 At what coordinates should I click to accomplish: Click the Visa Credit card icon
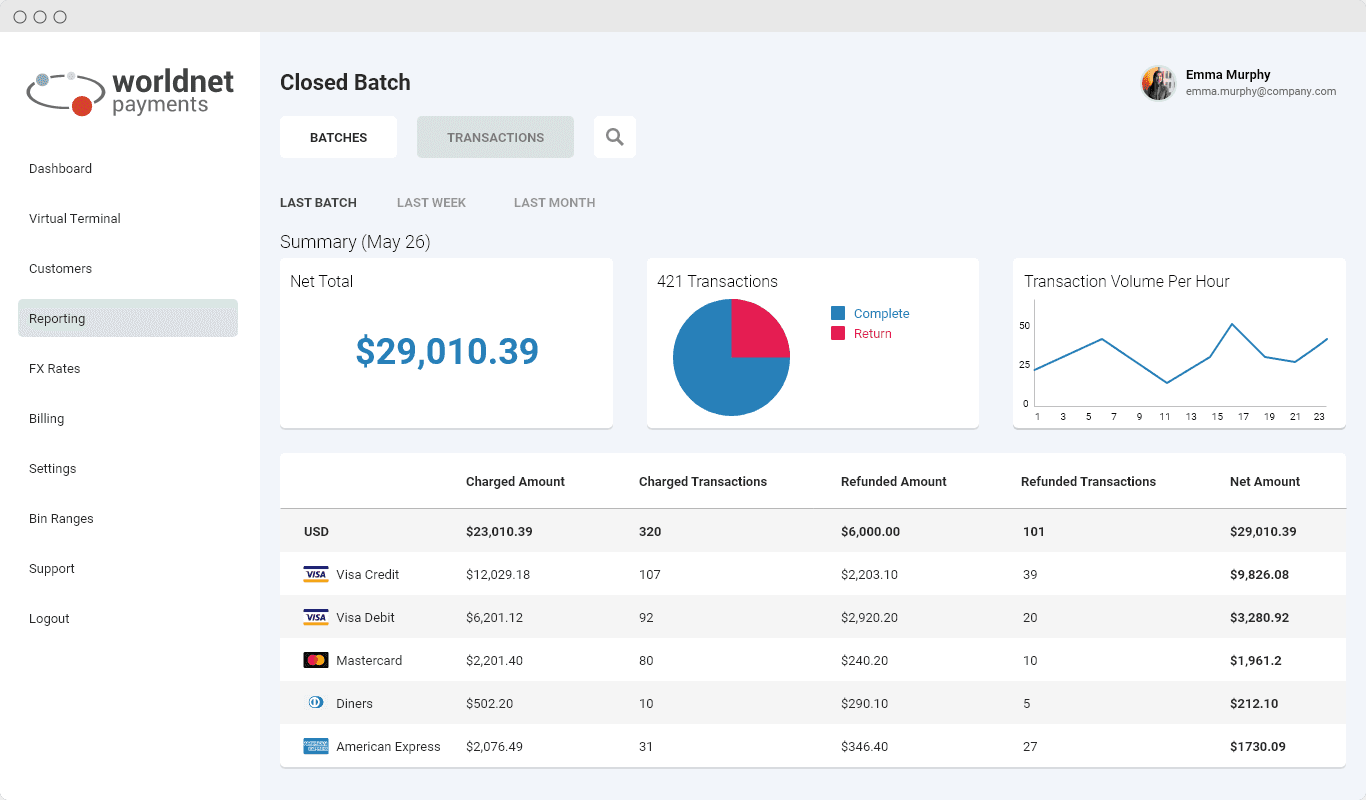click(x=315, y=574)
